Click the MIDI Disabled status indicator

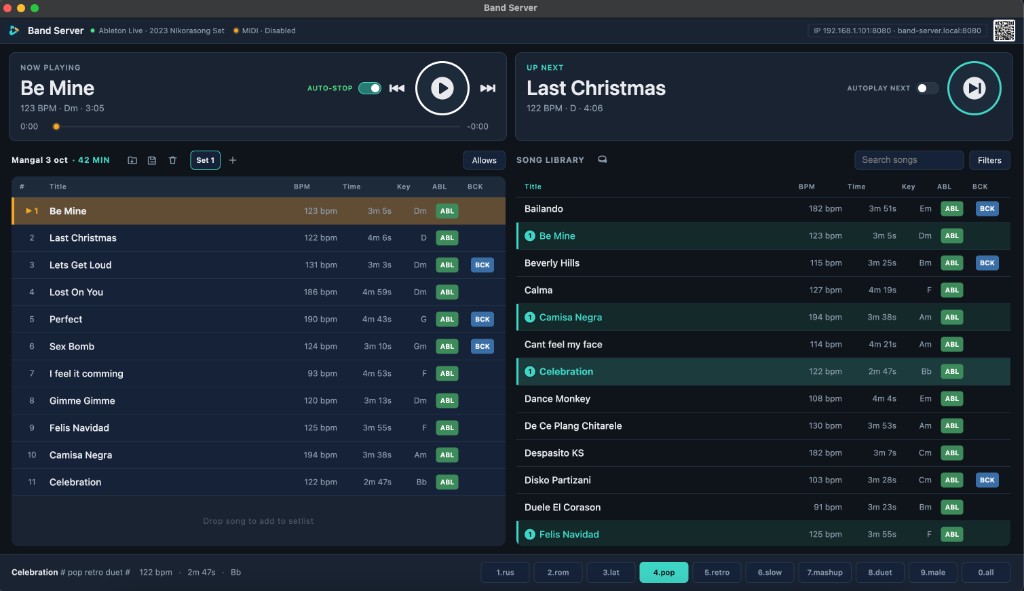[264, 31]
